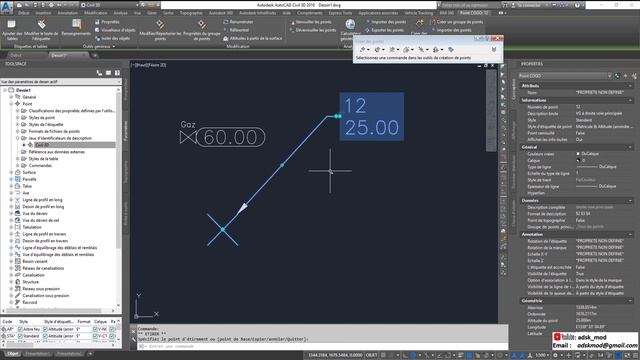Click the first point creation tool icon
Screen dimensions: 640x360
(362, 49)
